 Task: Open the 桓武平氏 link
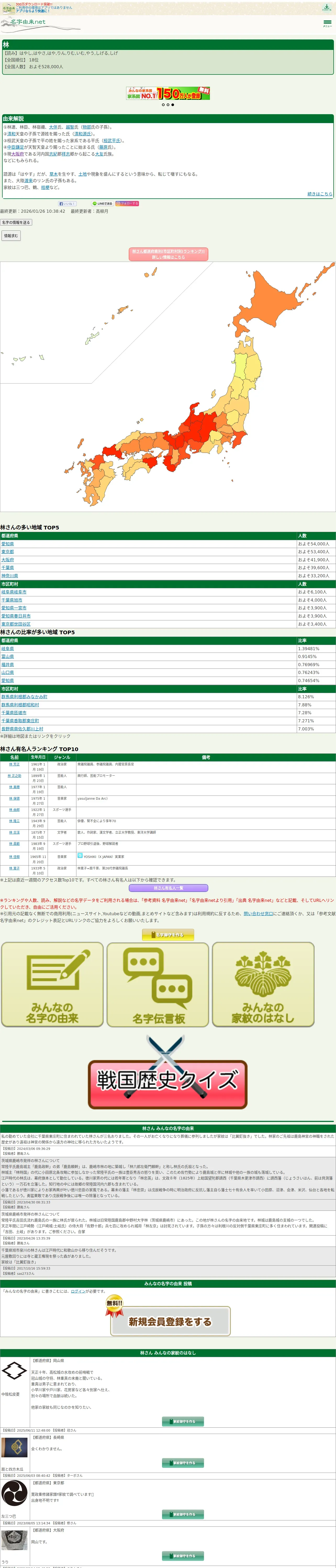111,141
